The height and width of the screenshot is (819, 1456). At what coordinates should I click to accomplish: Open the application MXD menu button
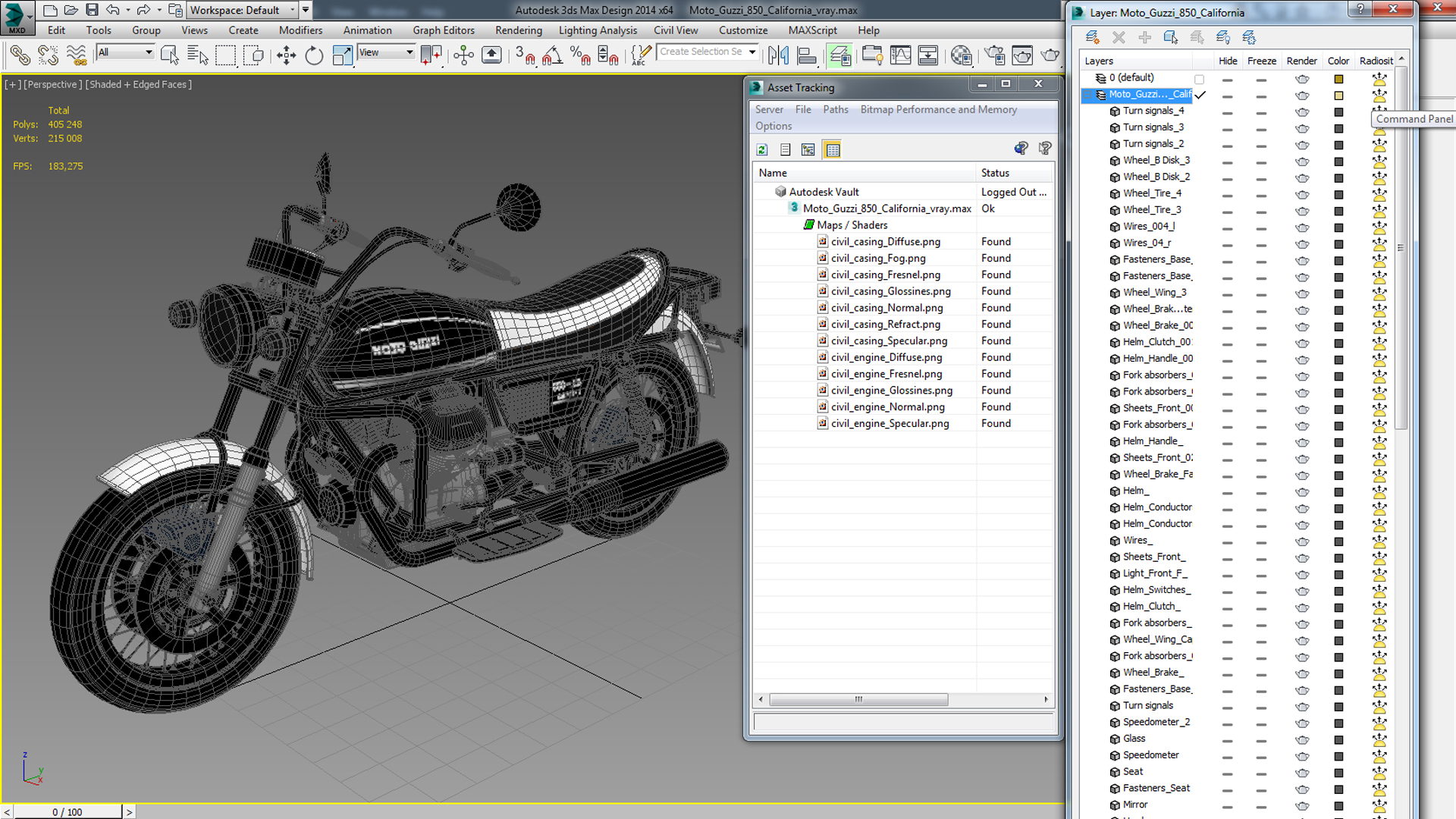coord(17,17)
